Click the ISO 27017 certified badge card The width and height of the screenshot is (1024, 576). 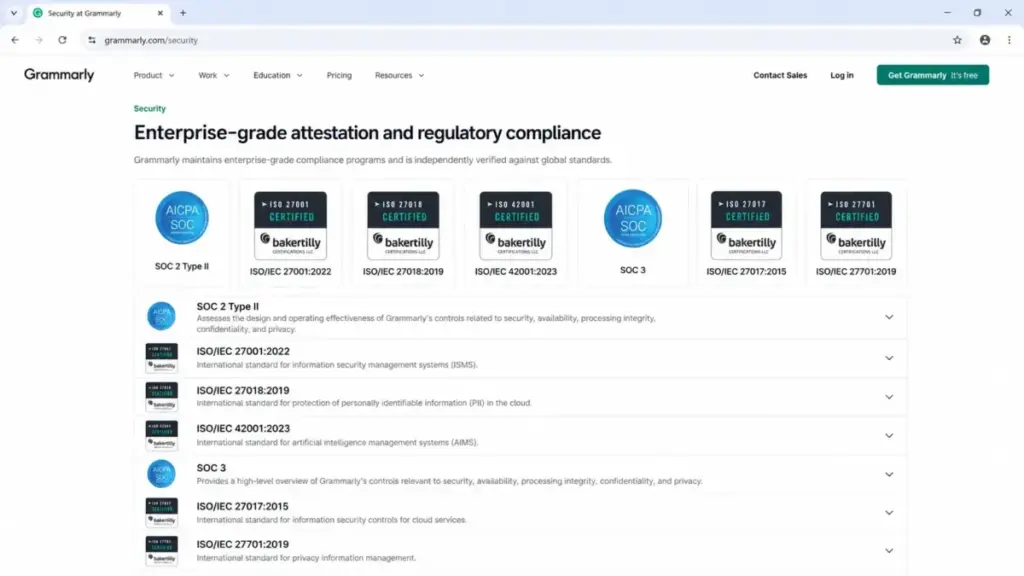[x=746, y=232]
